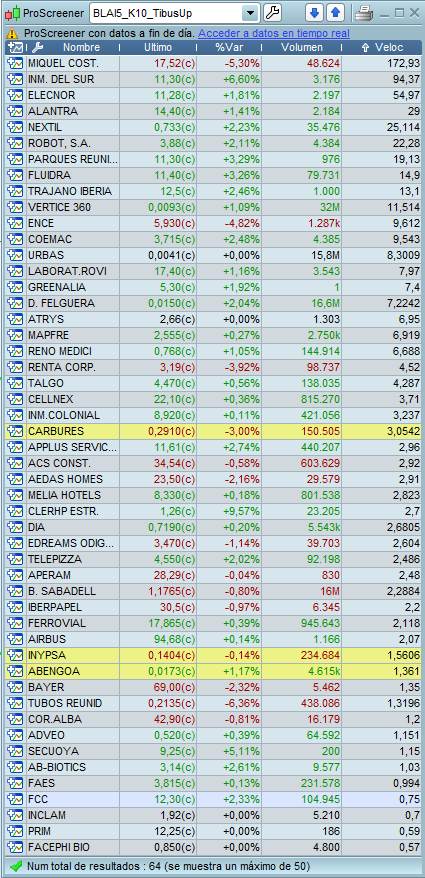Open chart icon for FERROVIAL
The height and width of the screenshot is (878, 425).
[14, 623]
